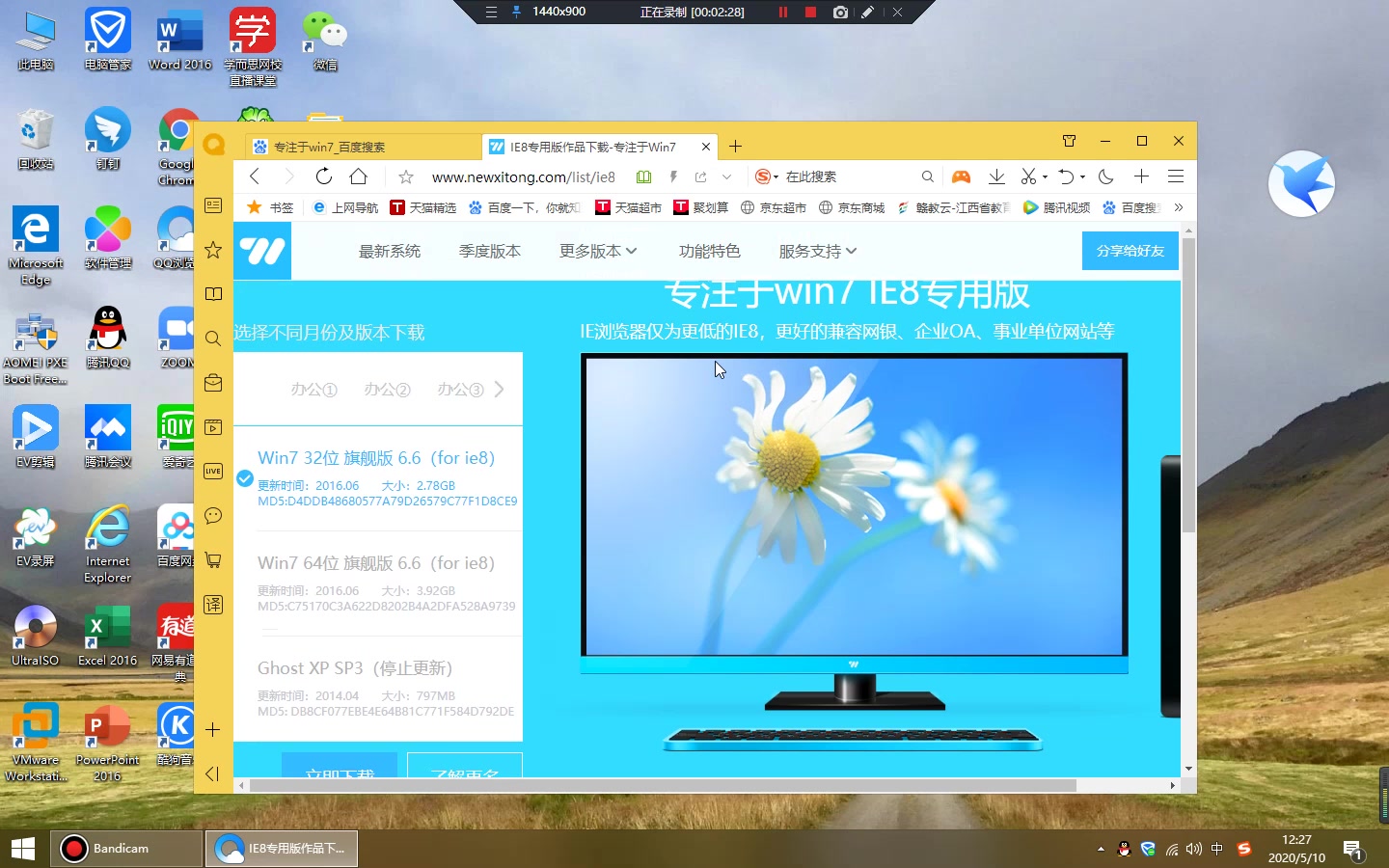Open the 最新系统 menu item

pyautogui.click(x=390, y=251)
